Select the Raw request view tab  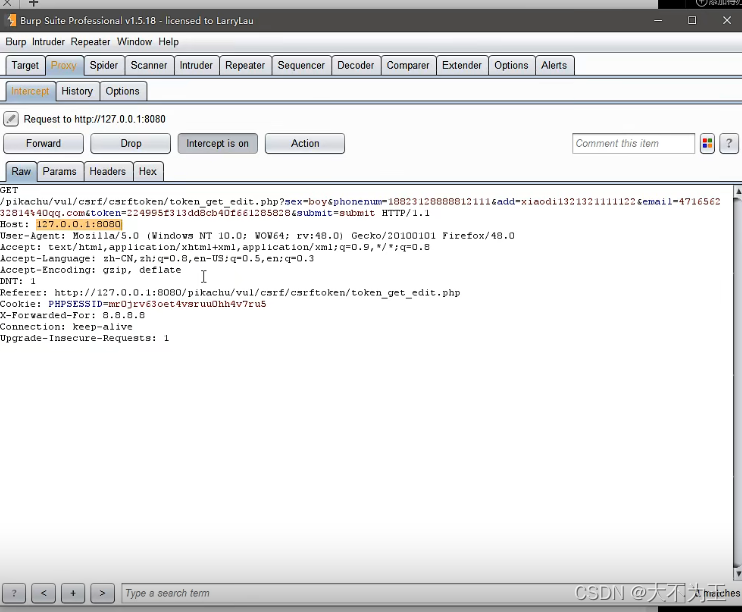[21, 171]
